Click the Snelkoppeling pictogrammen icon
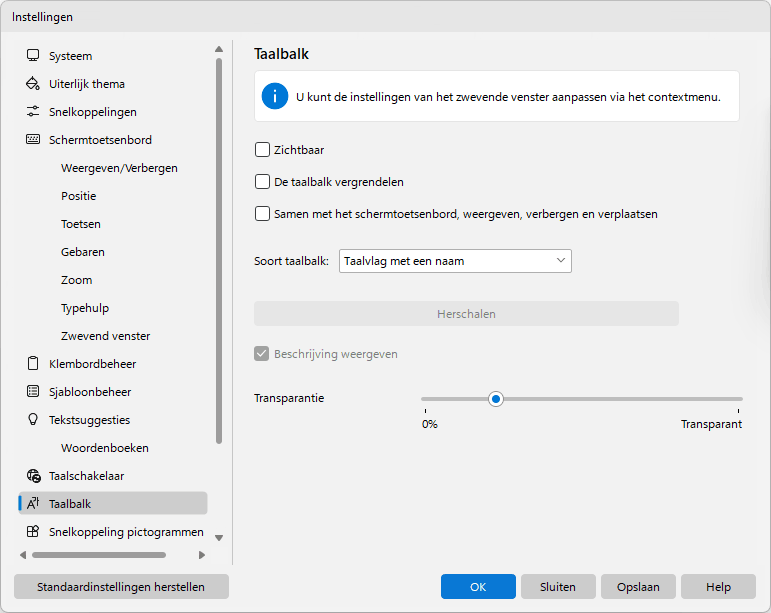771x613 pixels. [33, 532]
